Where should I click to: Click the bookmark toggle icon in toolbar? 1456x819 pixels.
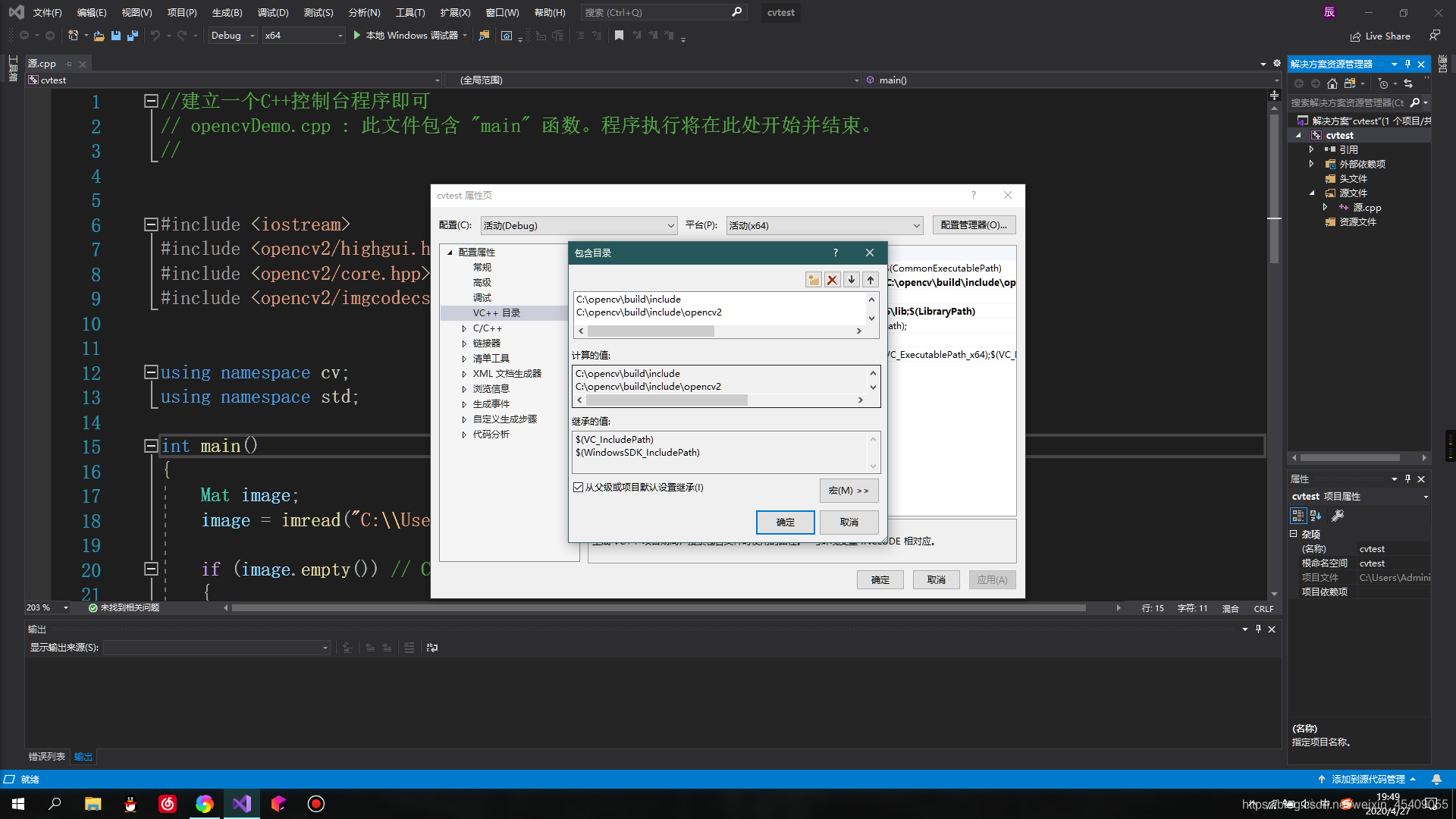(619, 36)
